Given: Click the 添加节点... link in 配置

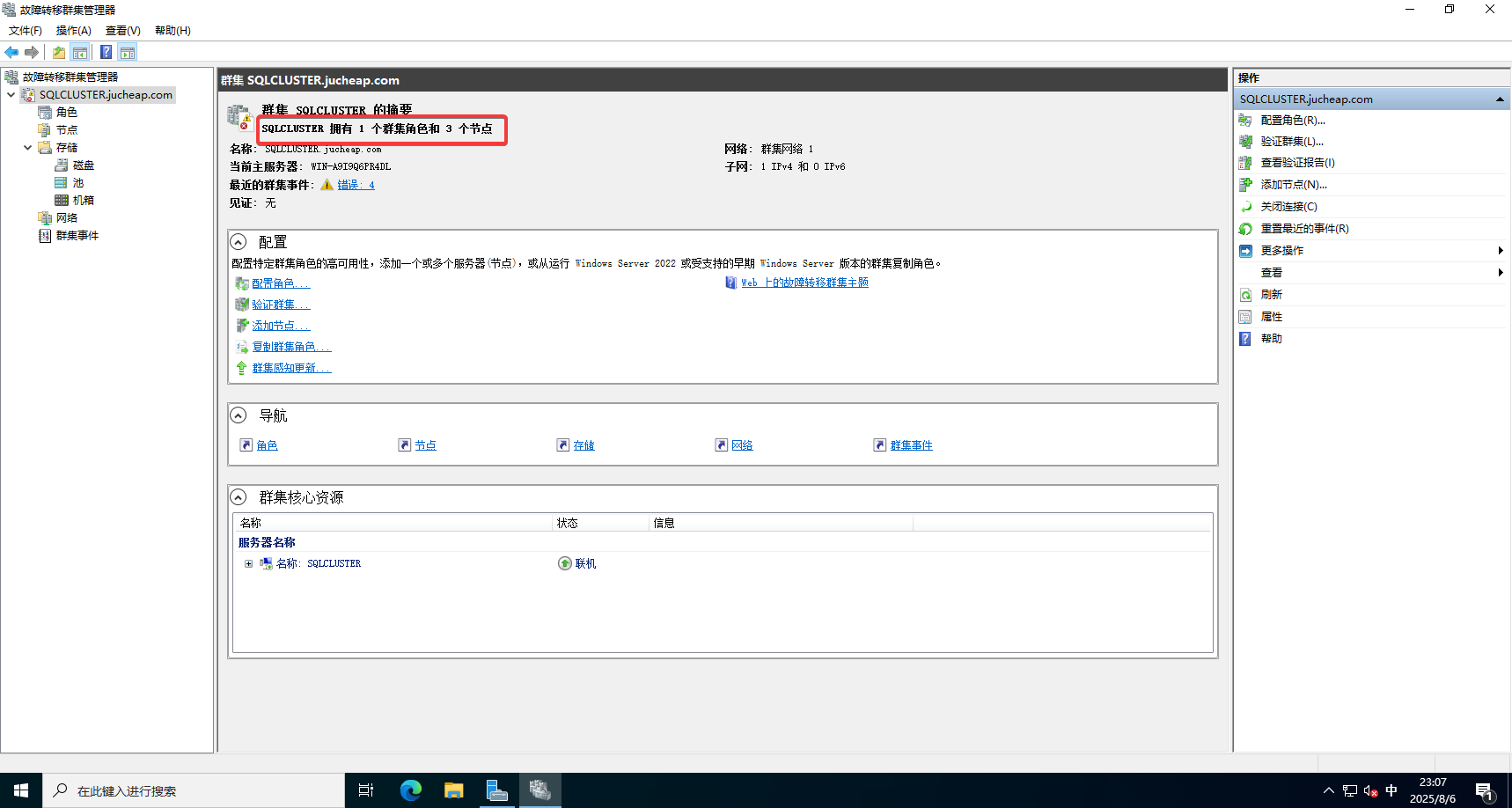Looking at the screenshot, I should (x=282, y=326).
